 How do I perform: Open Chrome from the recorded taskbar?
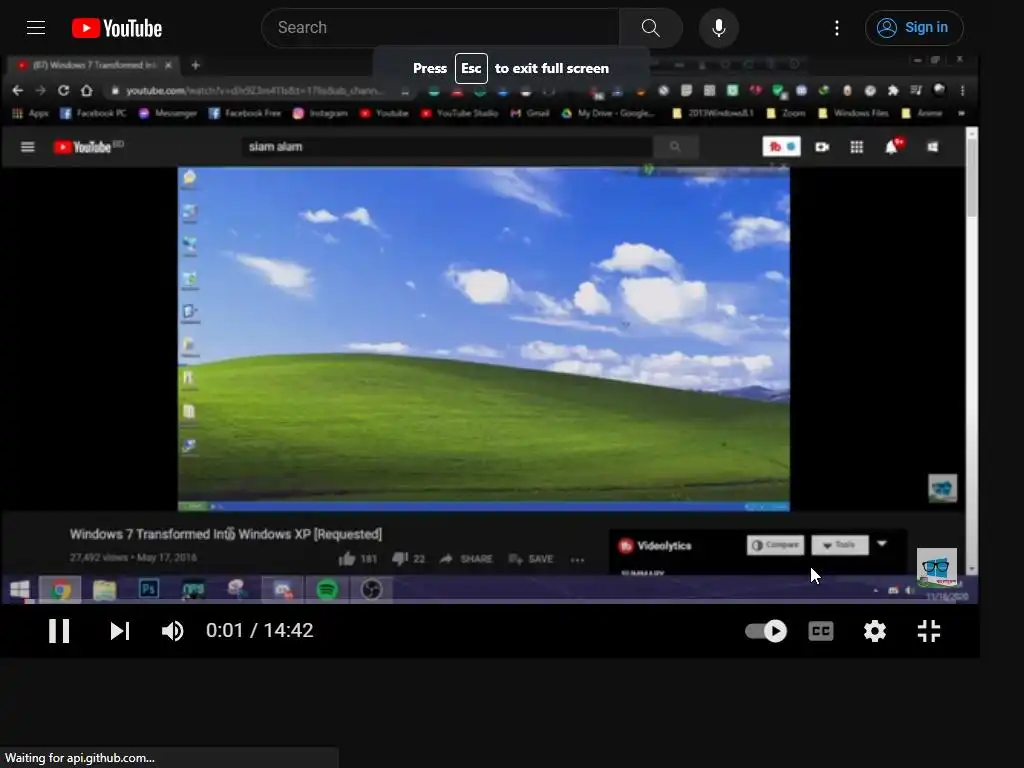[x=60, y=590]
